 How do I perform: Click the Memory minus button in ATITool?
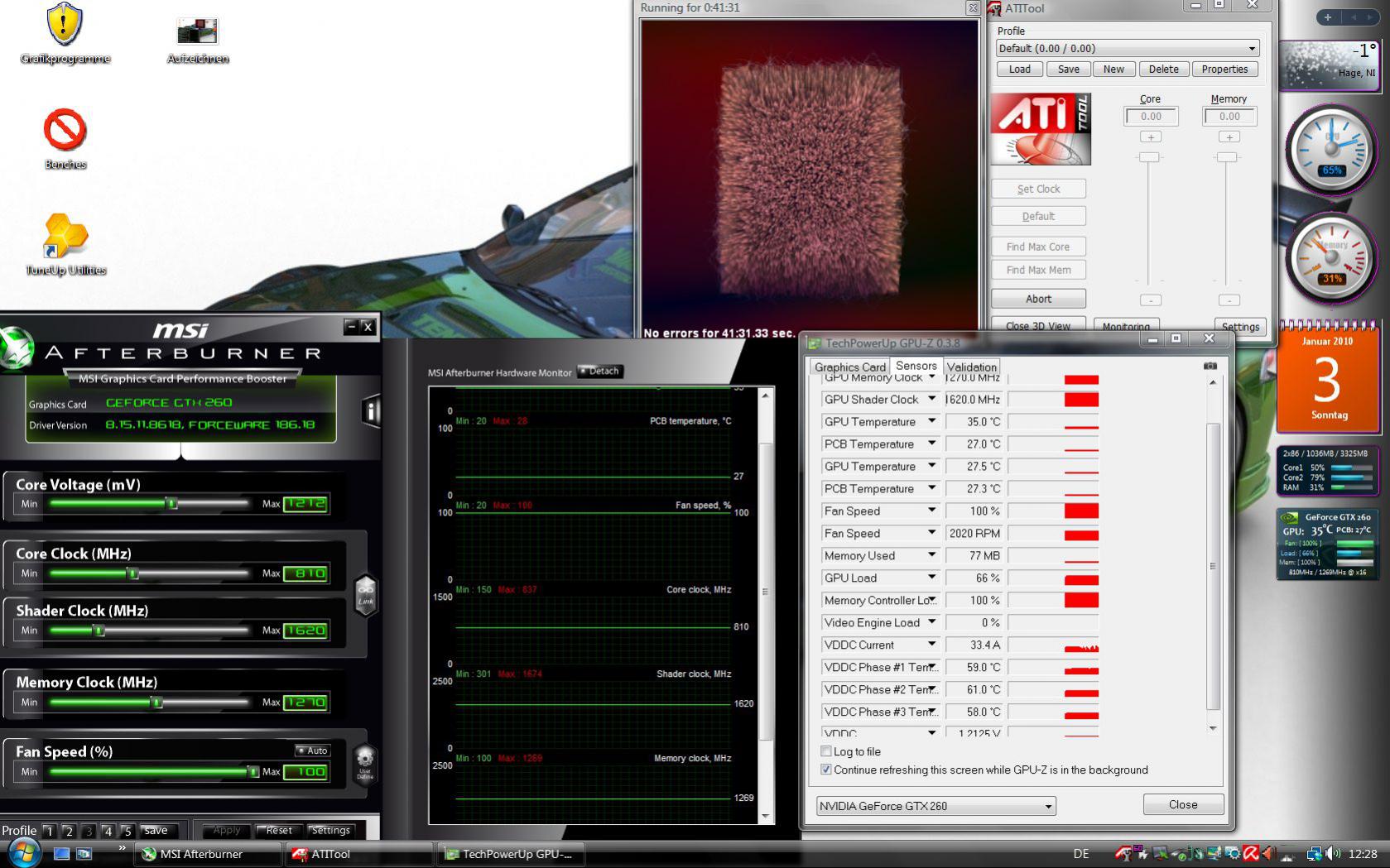click(1229, 300)
